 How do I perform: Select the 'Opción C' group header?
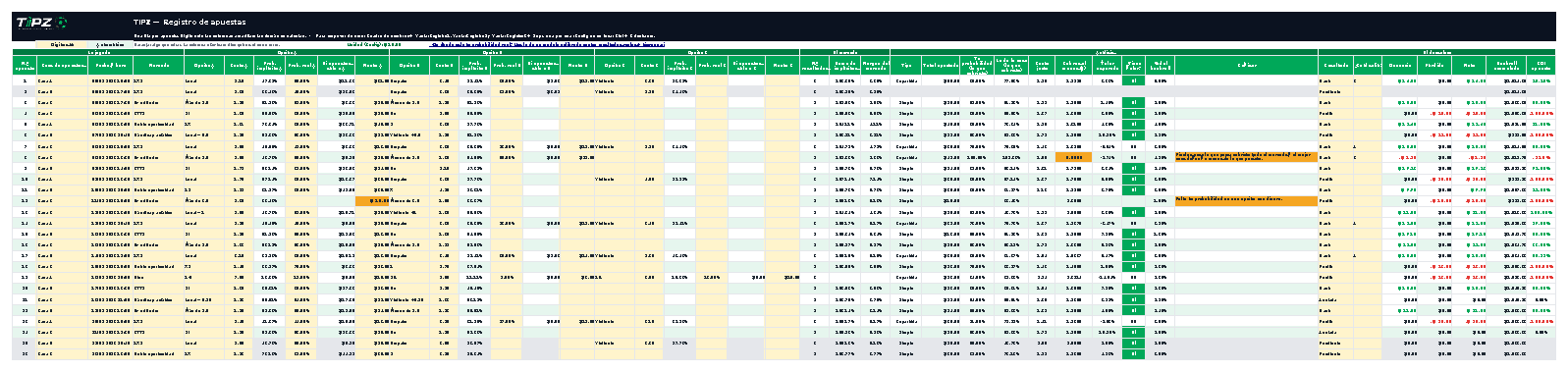(697, 52)
